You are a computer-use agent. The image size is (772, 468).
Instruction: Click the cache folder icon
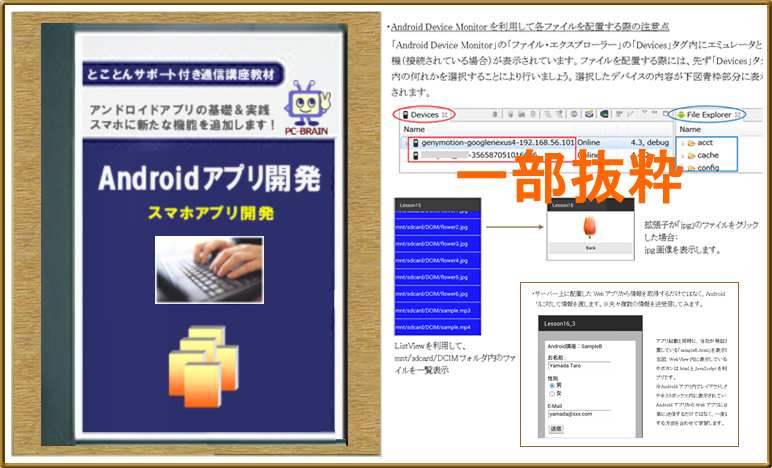point(691,156)
